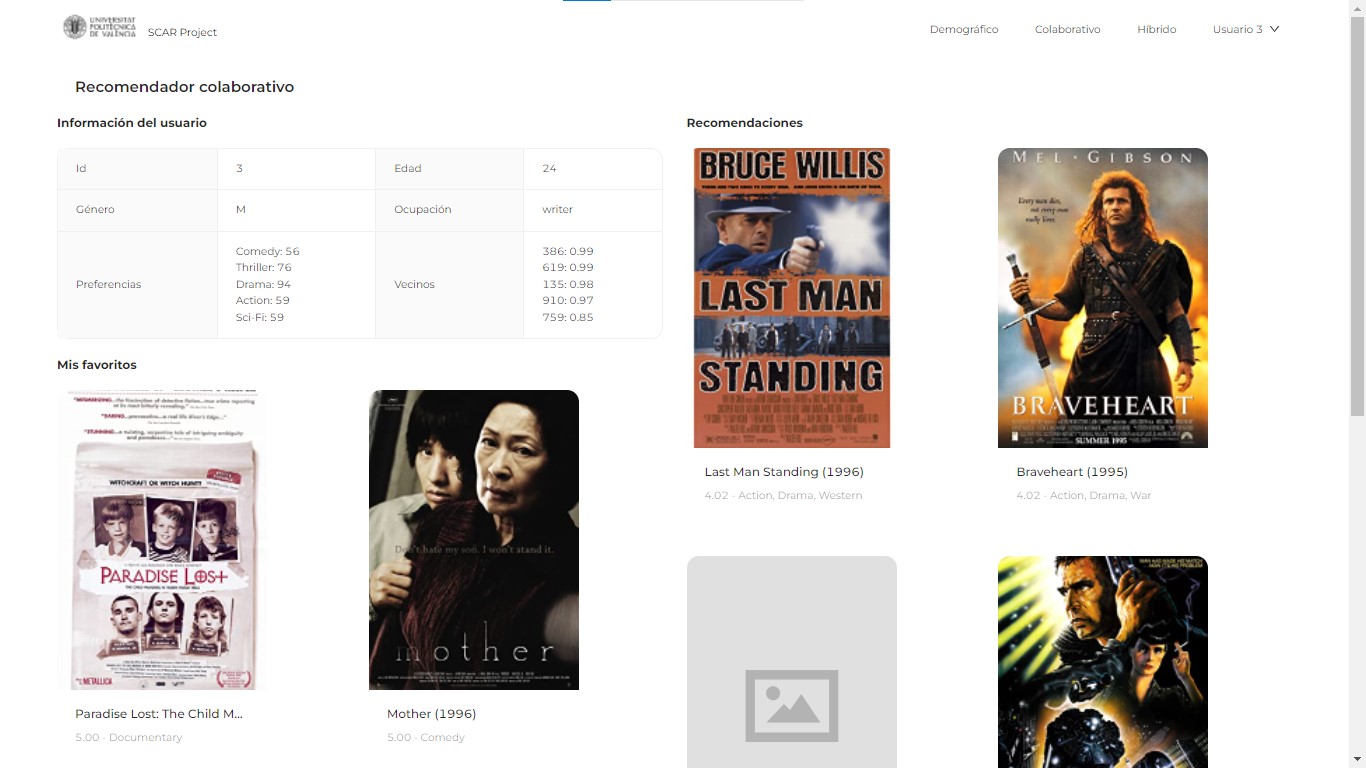Screen dimensions: 1366x768
Task: Click the scrollbar down arrow
Action: pyautogui.click(x=1357, y=760)
